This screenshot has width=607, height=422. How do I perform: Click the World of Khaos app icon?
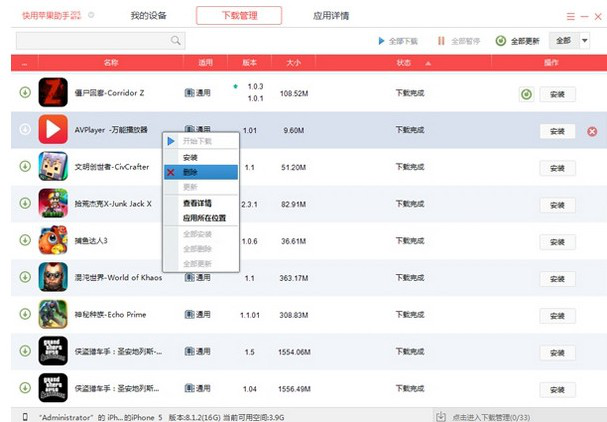click(x=53, y=277)
